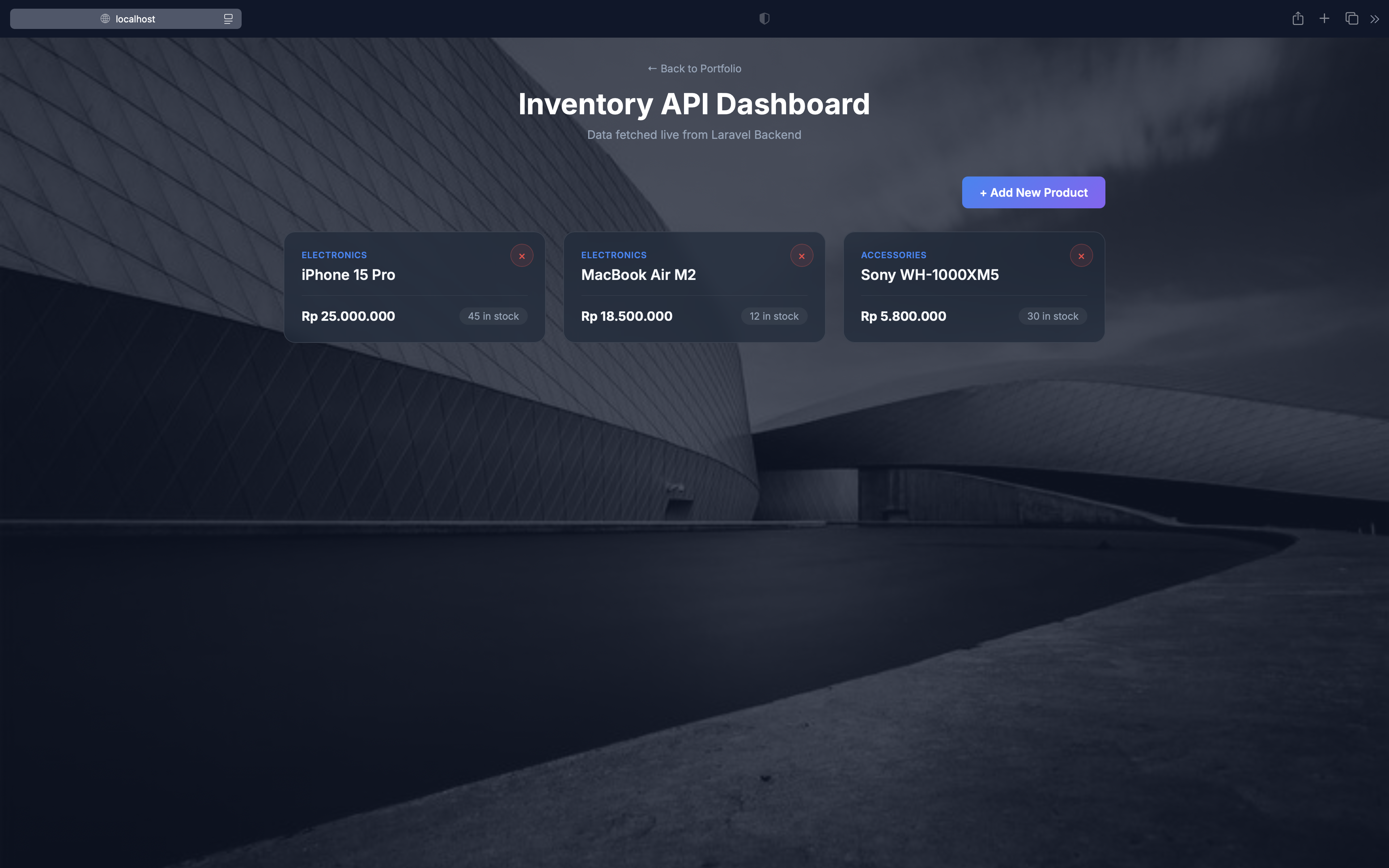Remove the Sony WH-1000XM5 product
1389x868 pixels.
pos(1081,256)
